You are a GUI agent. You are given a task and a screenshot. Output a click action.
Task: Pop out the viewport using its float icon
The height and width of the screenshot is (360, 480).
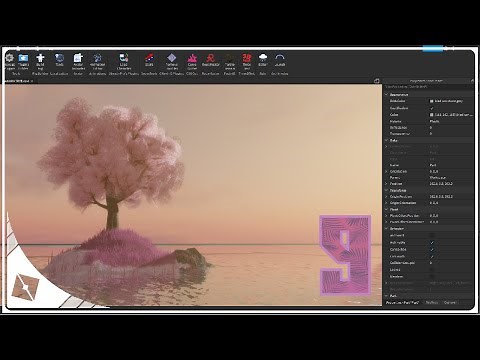tap(377, 81)
